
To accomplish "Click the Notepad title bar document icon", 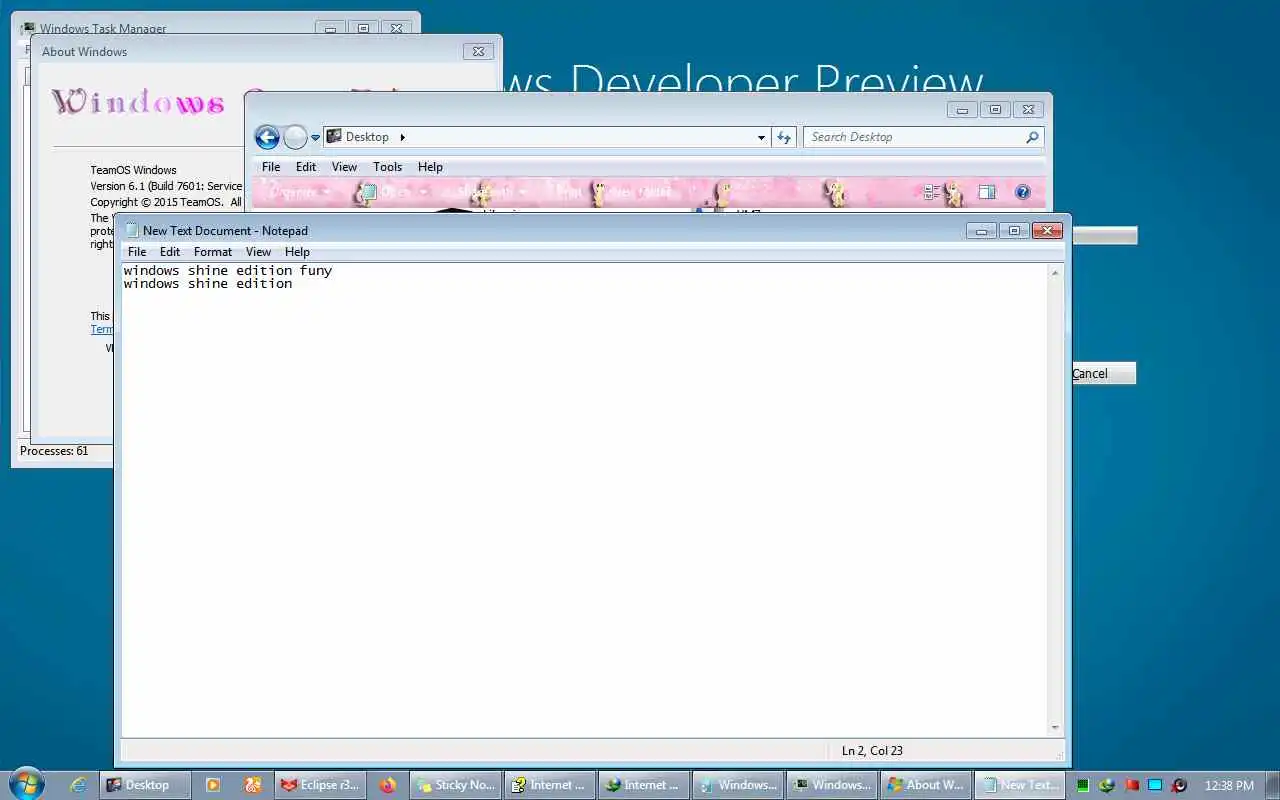I will pyautogui.click(x=131, y=230).
